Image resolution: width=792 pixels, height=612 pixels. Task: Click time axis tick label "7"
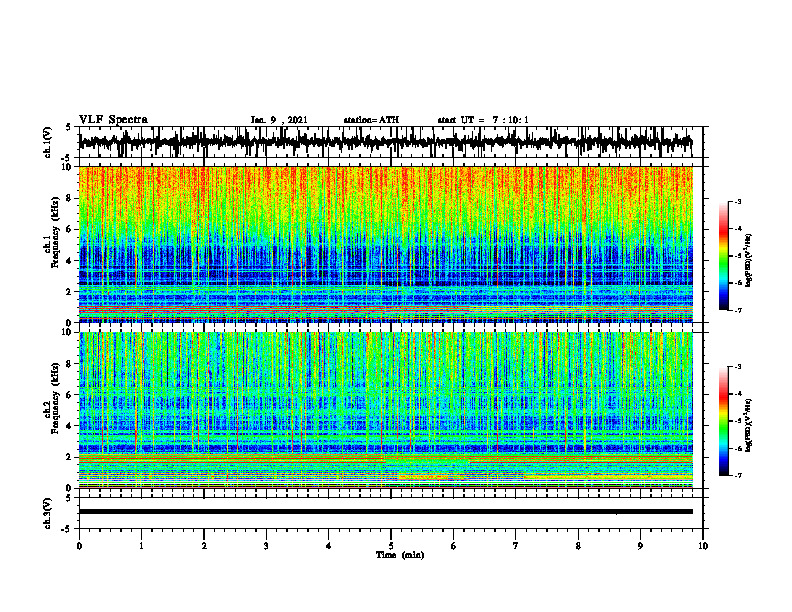[x=516, y=546]
